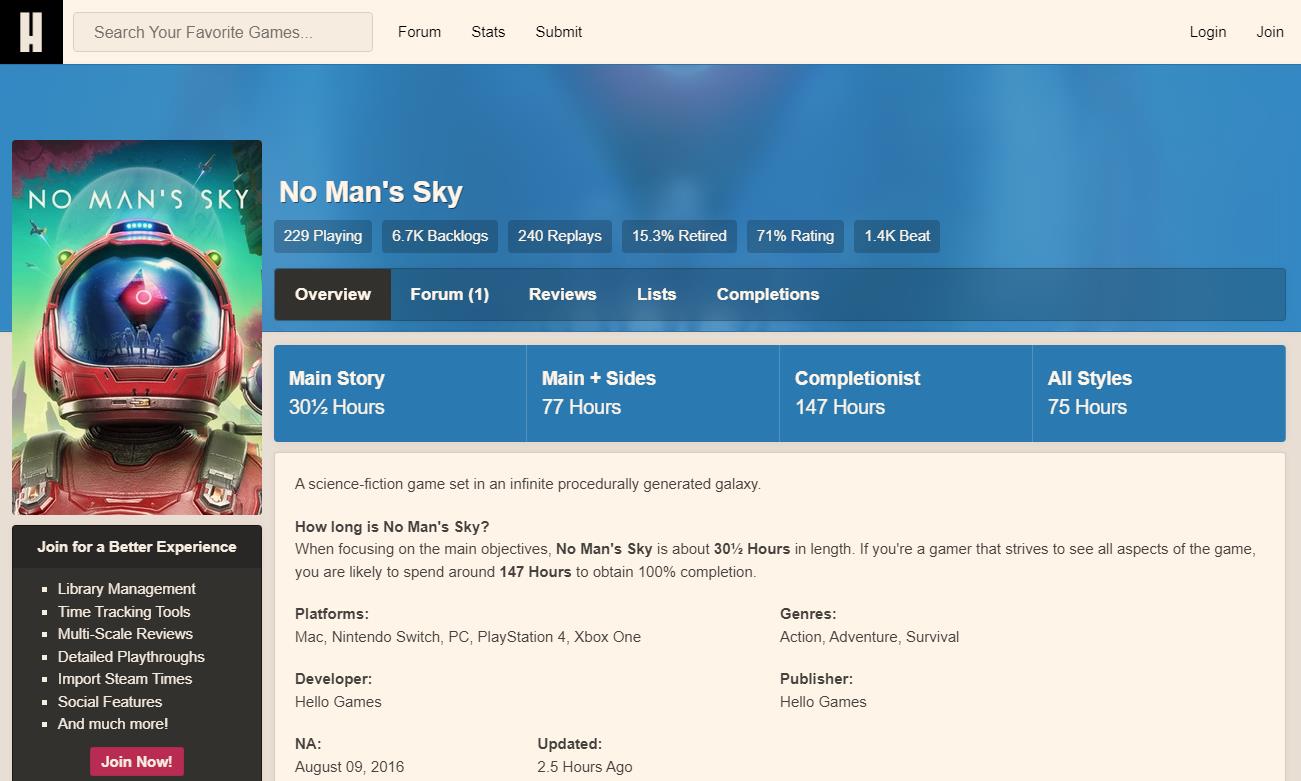Viewport: 1301px width, 781px height.
Task: Click the HowLongToBeat logo icon
Action: (x=31, y=32)
